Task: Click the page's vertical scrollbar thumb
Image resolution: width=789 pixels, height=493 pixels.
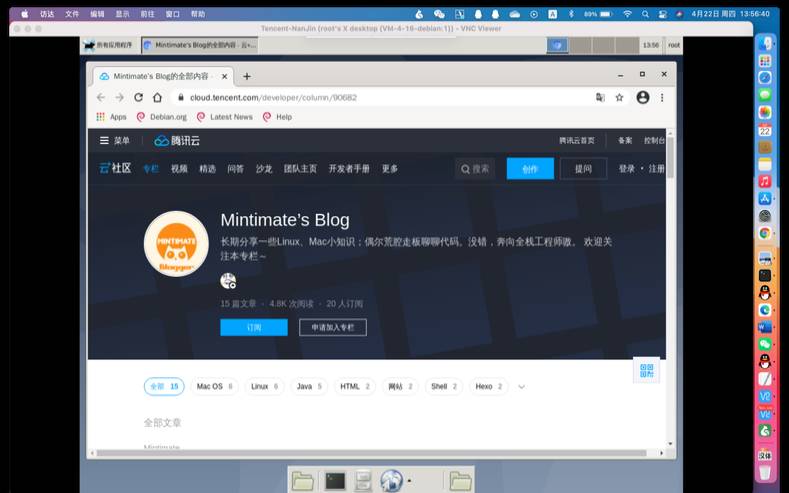Action: click(x=670, y=157)
